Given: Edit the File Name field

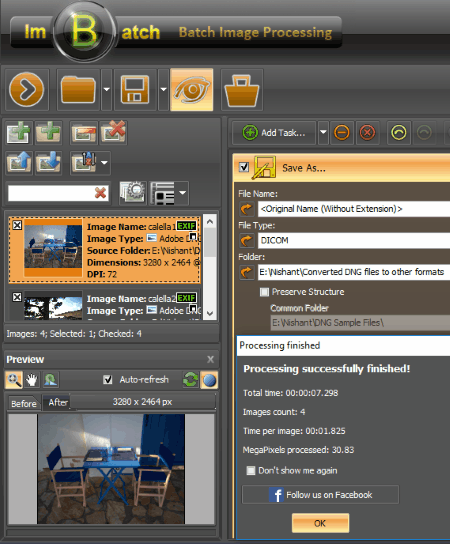Looking at the screenshot, I should (x=354, y=209).
